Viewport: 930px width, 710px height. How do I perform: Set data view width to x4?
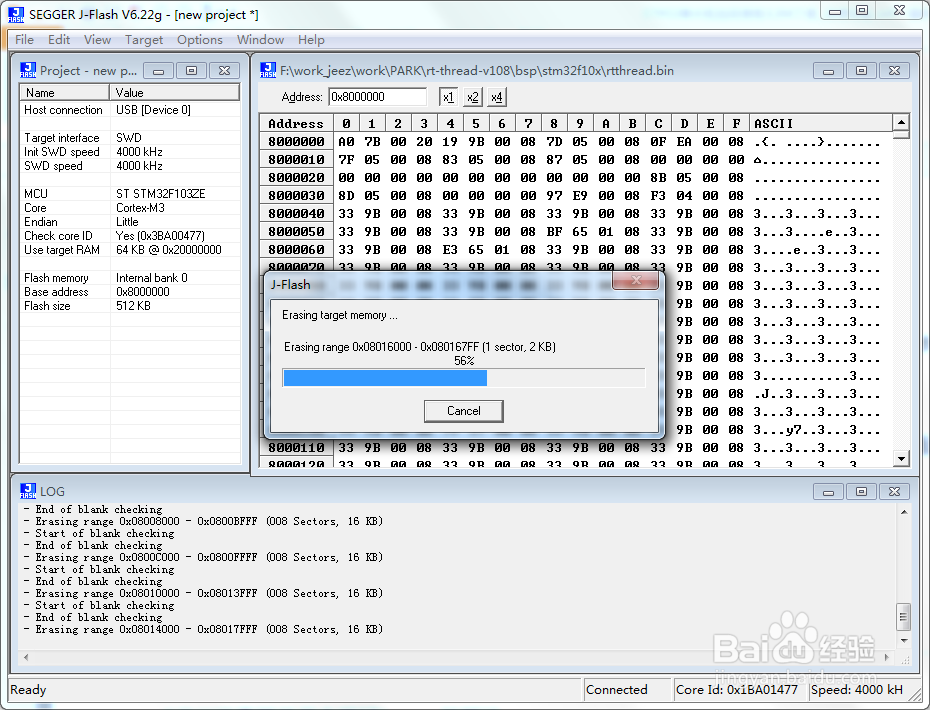(x=497, y=97)
